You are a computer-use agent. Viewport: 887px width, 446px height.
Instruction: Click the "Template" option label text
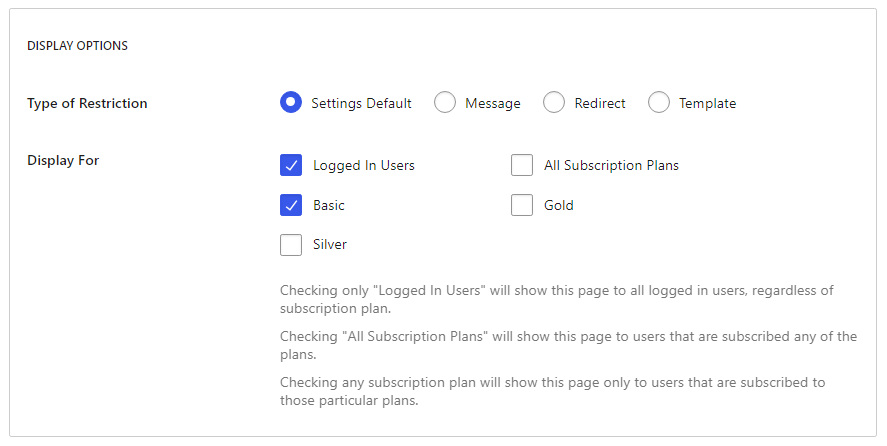pos(707,103)
